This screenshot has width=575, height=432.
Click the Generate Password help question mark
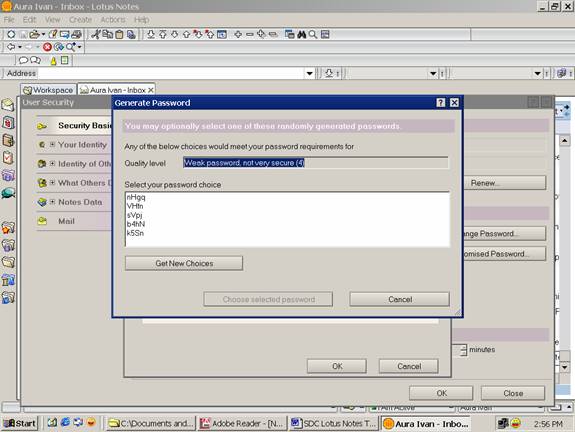(x=441, y=103)
